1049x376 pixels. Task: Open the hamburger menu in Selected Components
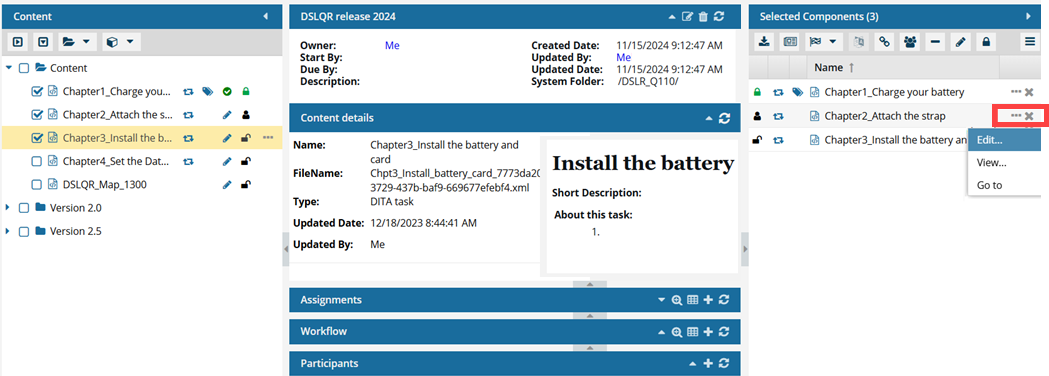coord(1030,41)
